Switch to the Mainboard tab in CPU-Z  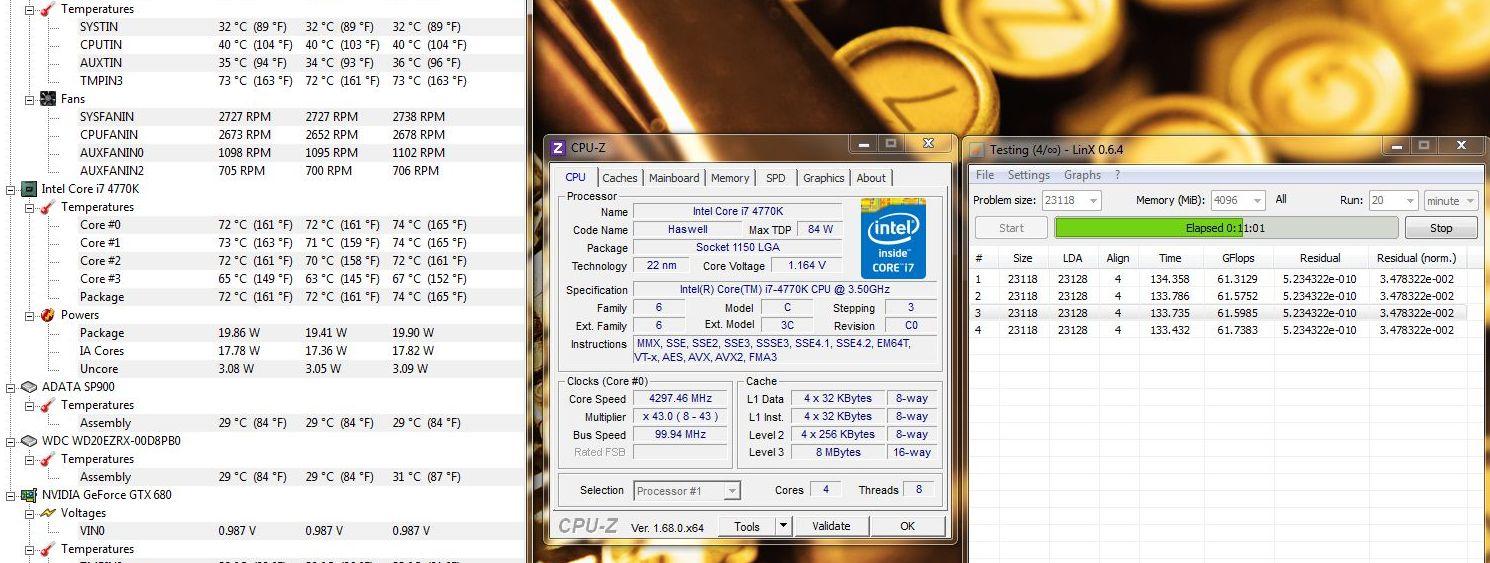pos(674,178)
